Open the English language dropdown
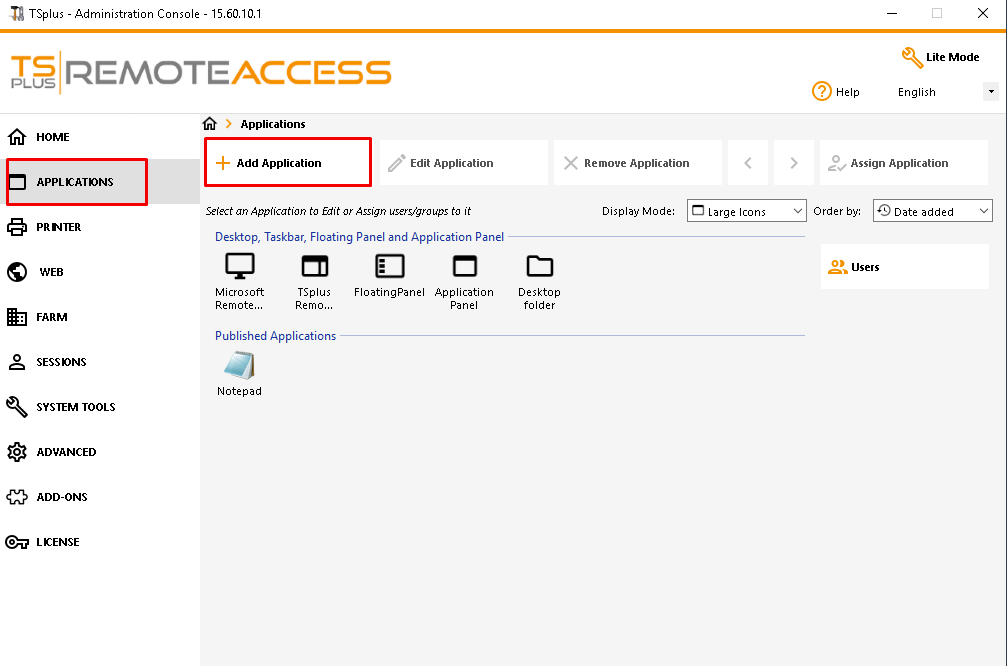1007x666 pixels. (946, 92)
